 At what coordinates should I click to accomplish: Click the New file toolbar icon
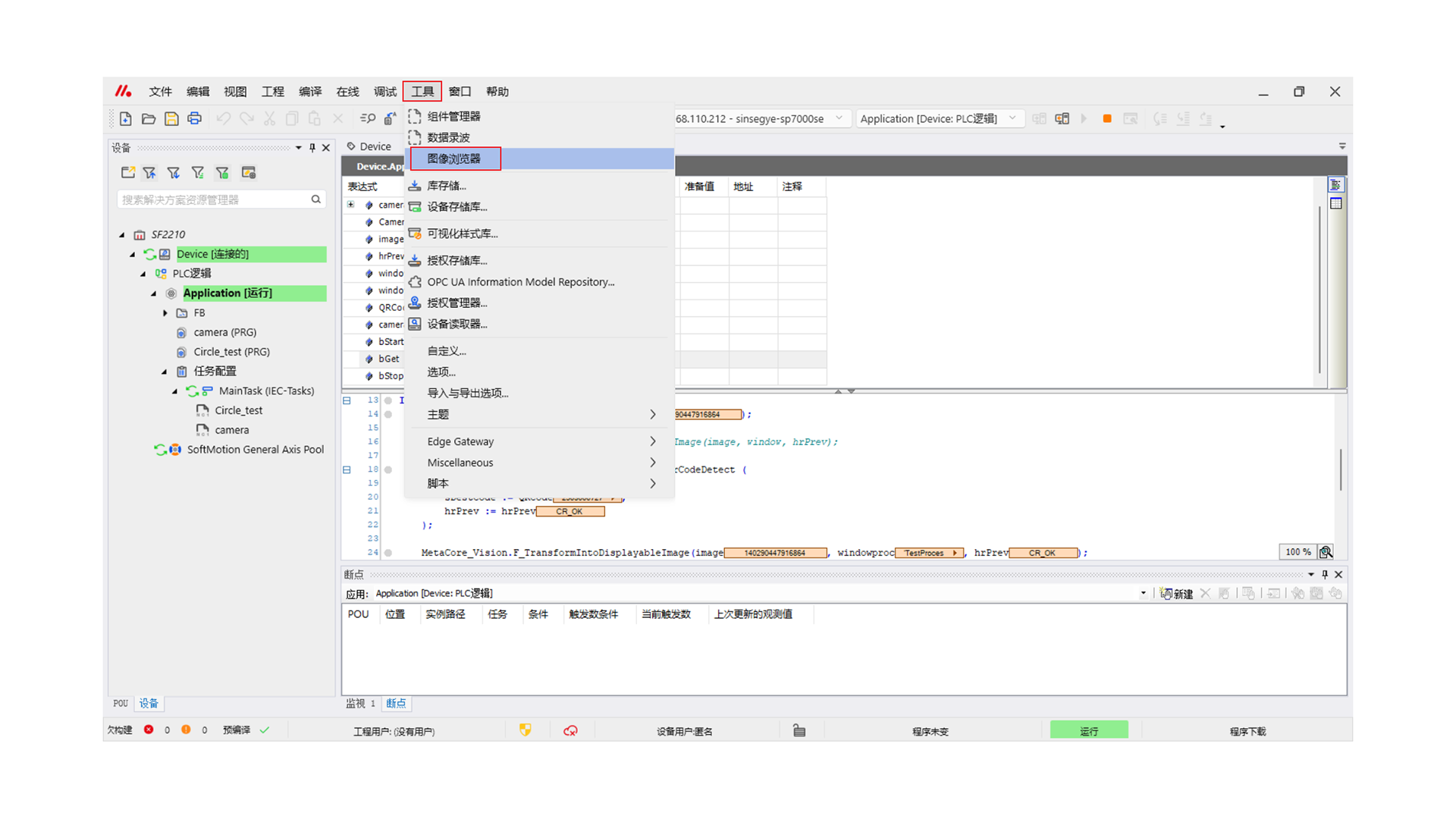click(126, 118)
